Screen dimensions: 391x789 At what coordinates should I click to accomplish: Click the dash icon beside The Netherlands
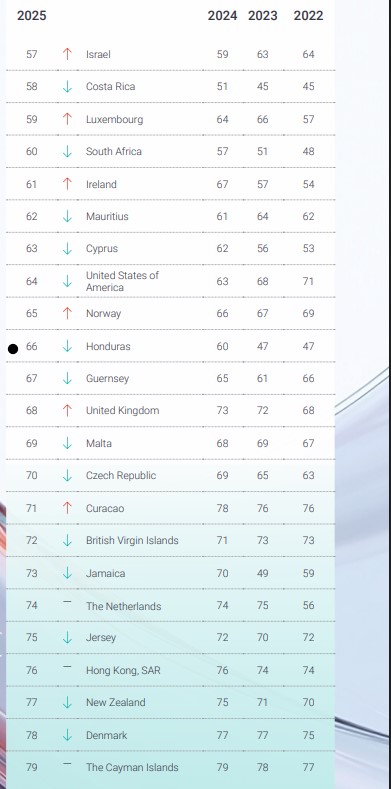click(67, 602)
